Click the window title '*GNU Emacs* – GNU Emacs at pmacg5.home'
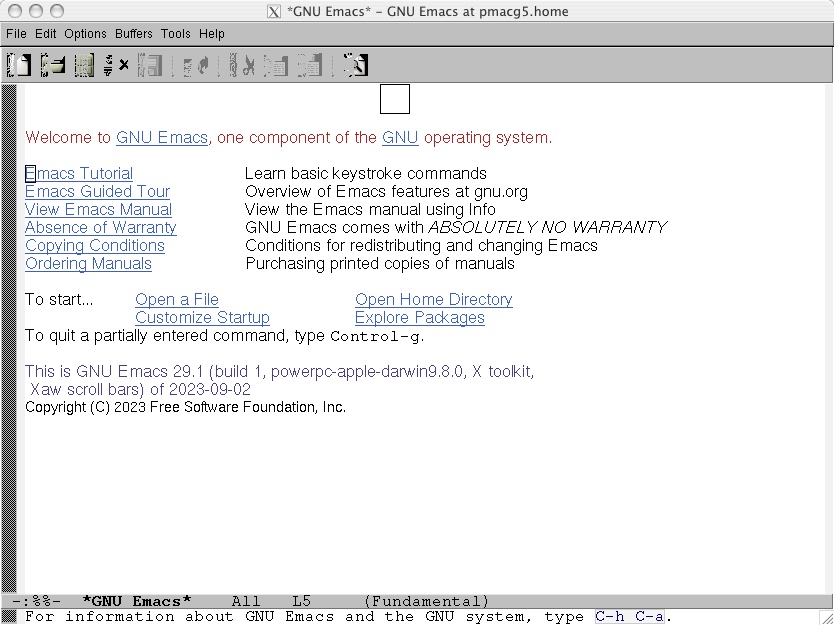The height and width of the screenshot is (625, 834). click(427, 11)
